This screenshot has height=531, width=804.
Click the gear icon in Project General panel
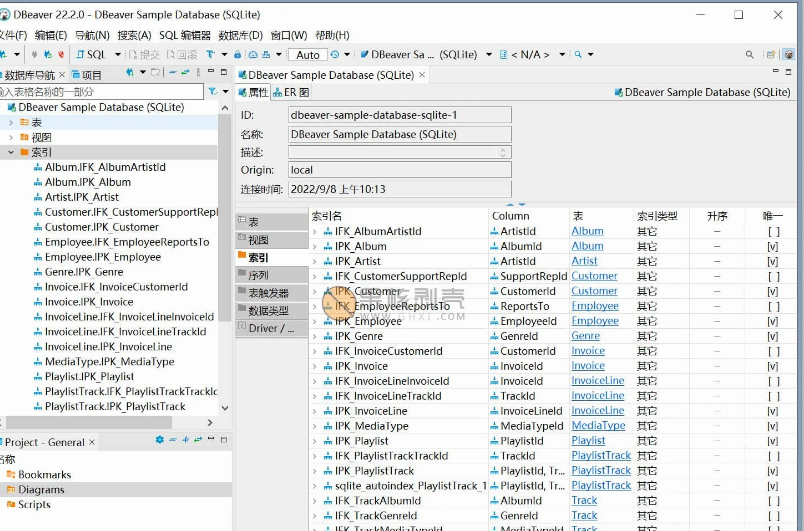(159, 440)
